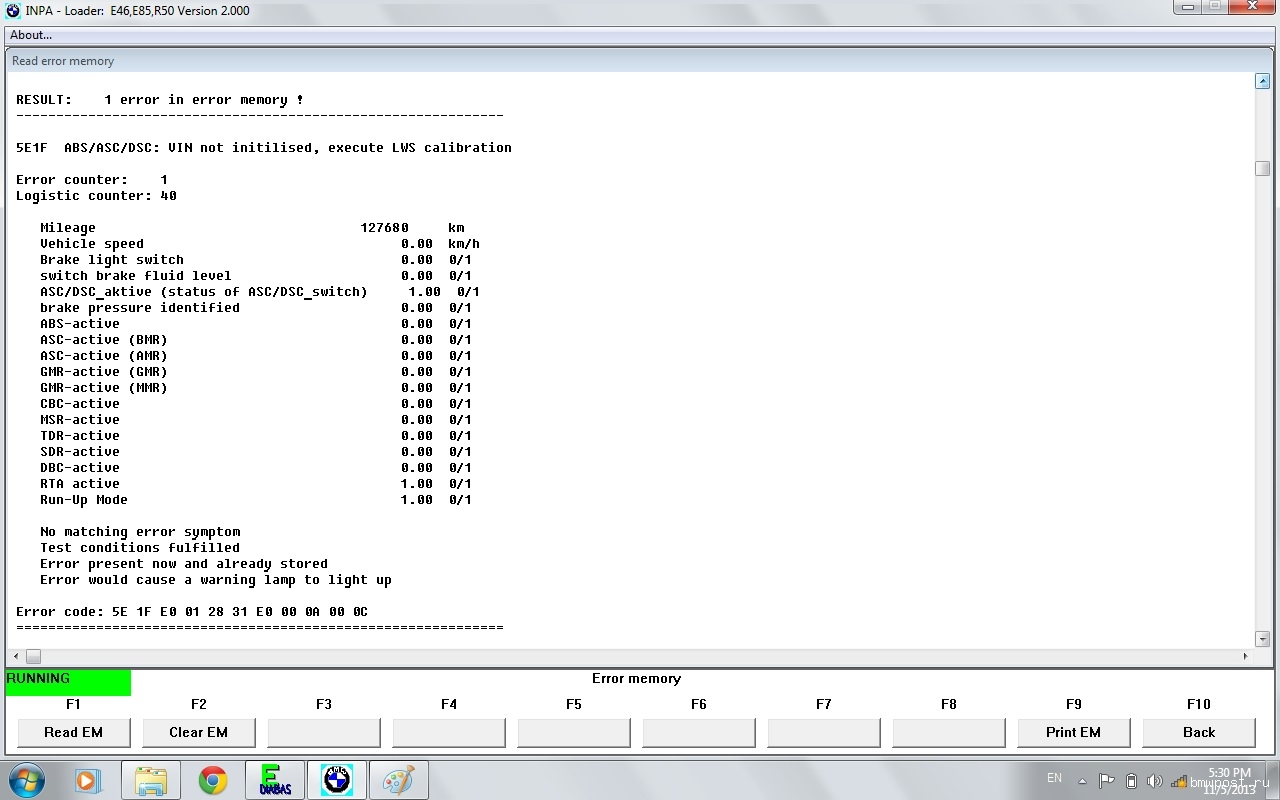Select the BMW INPA taskbar icon
This screenshot has width=1280, height=800.
[337, 780]
